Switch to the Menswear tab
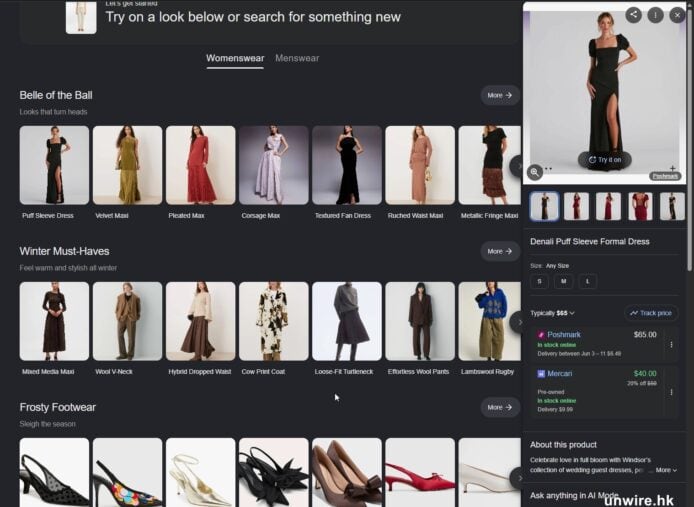 [x=297, y=58]
